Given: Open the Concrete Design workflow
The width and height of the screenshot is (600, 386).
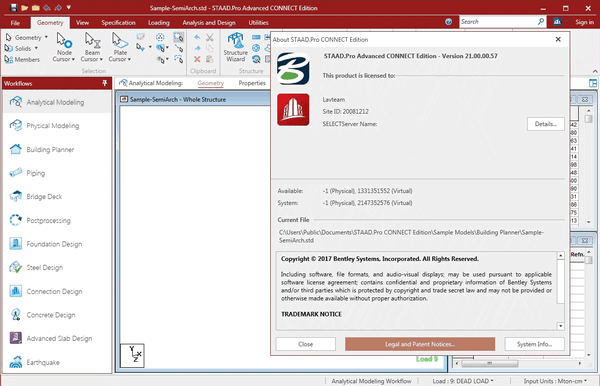Looking at the screenshot, I should tap(57, 315).
